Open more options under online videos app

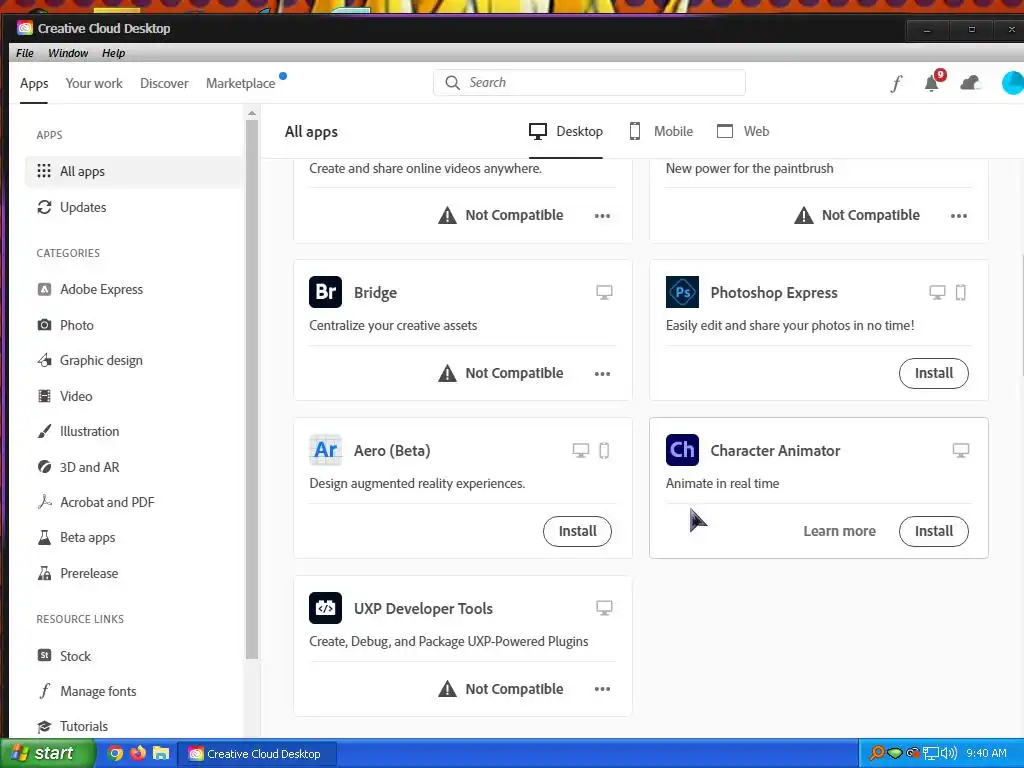pyautogui.click(x=602, y=216)
